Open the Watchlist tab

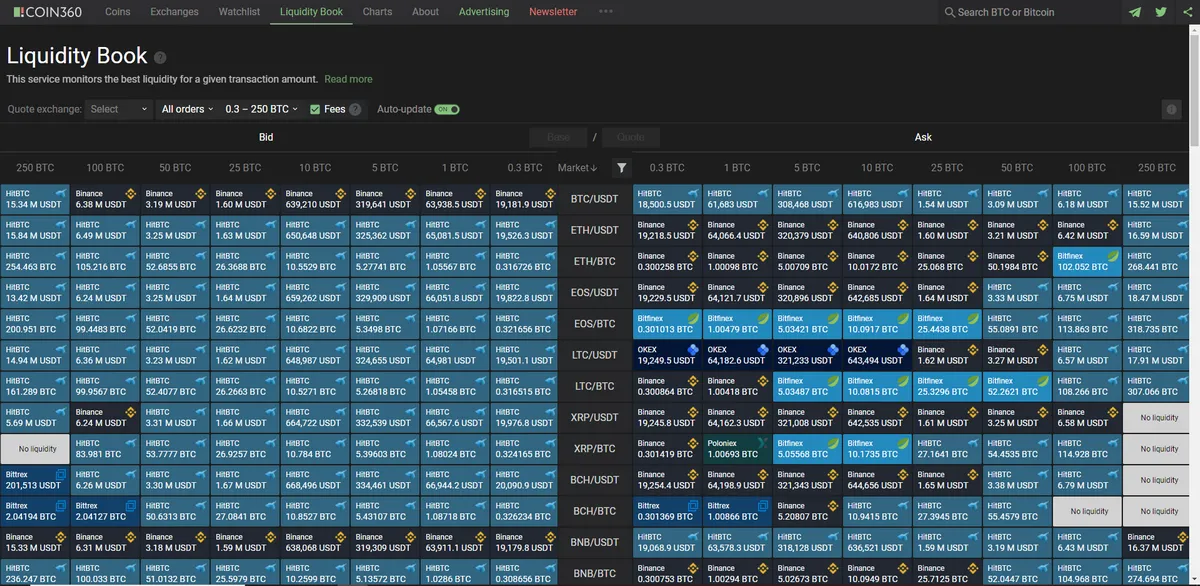click(239, 12)
